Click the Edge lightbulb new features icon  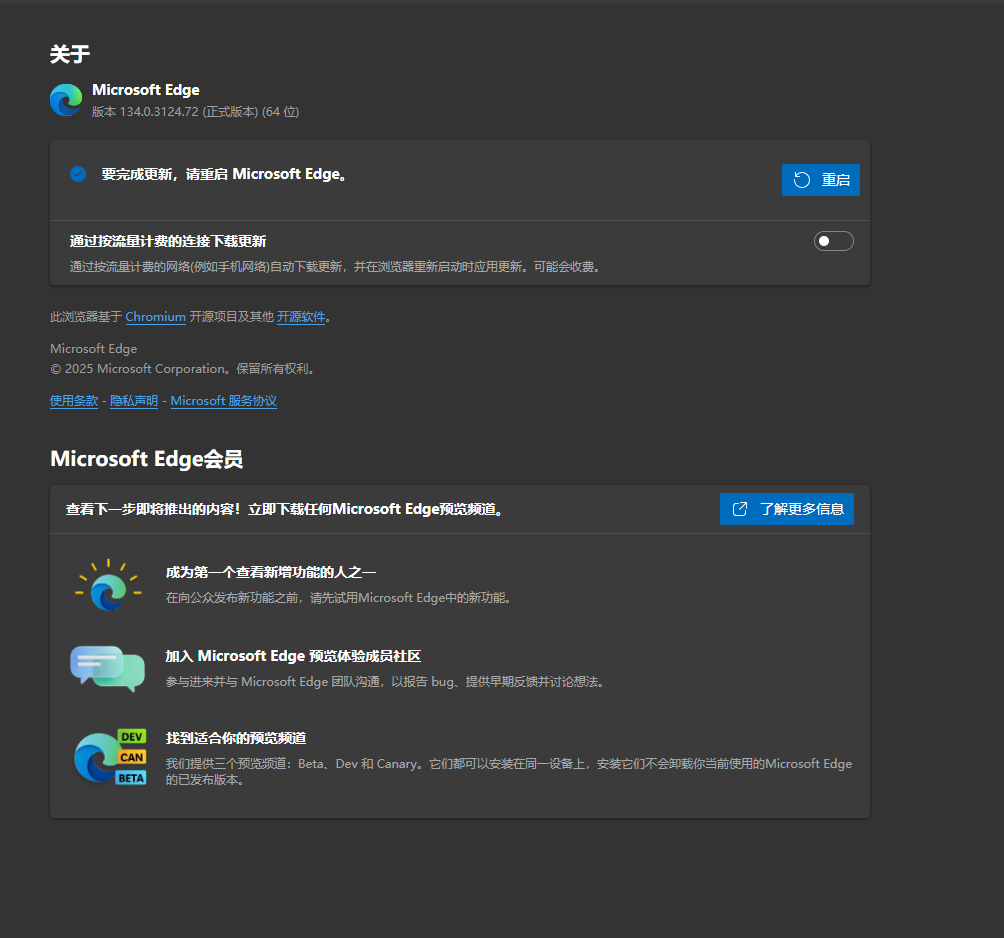[108, 585]
